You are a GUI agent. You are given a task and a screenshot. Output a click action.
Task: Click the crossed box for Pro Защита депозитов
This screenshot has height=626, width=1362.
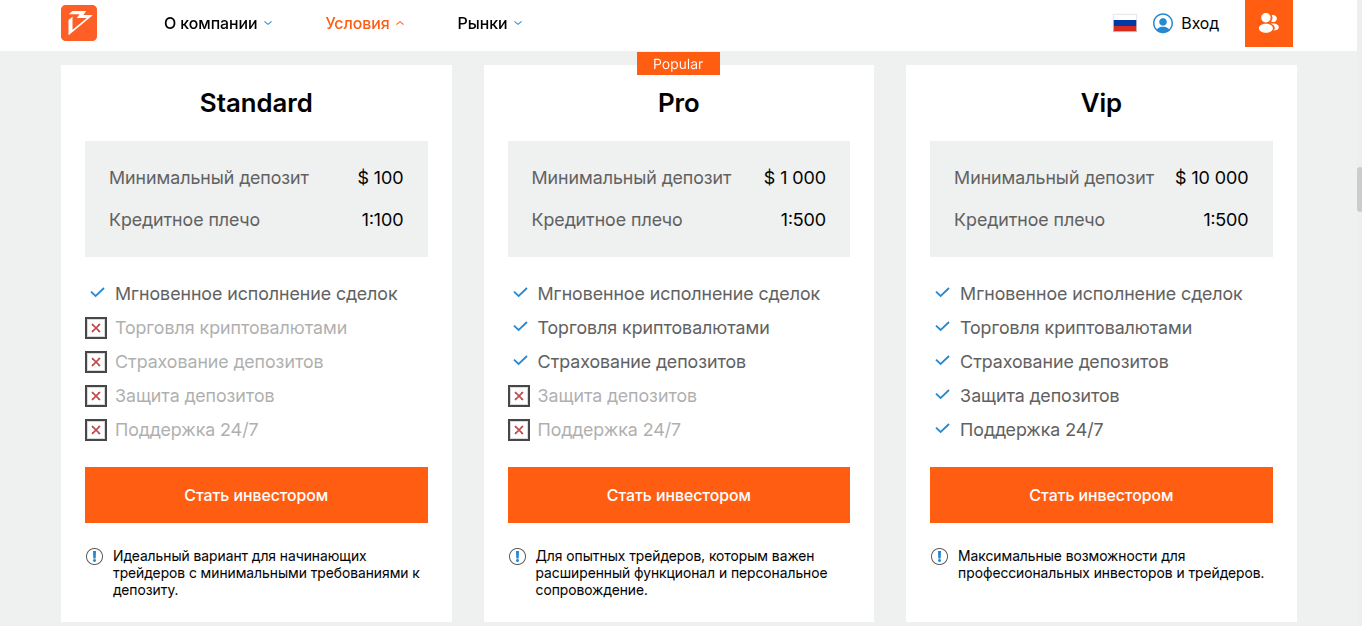(519, 396)
